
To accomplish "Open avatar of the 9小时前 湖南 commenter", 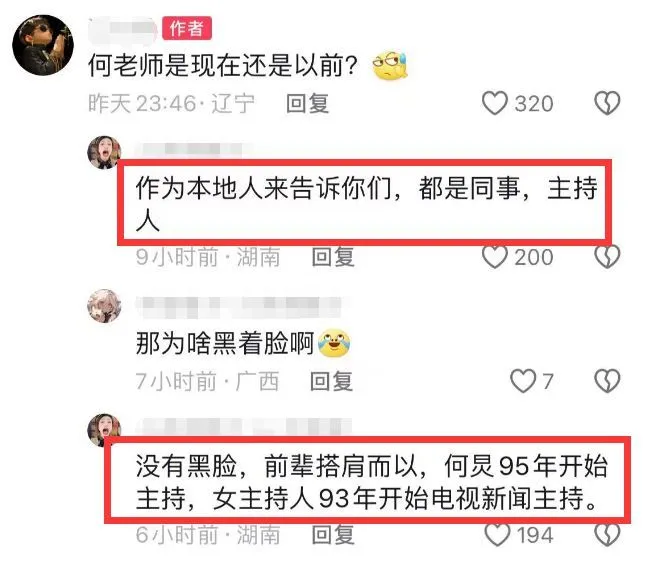I will [x=104, y=152].
